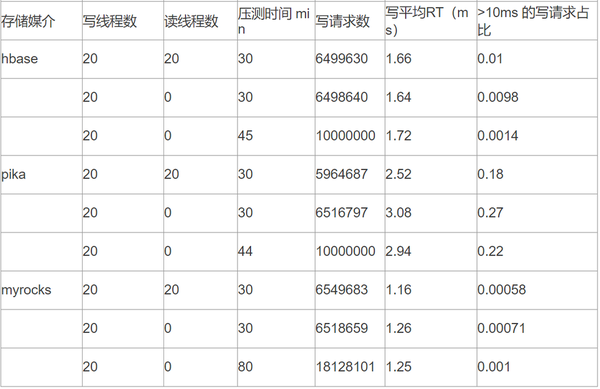The width and height of the screenshot is (600, 389).
Task: Click write request count 6518659
Action: (342, 328)
